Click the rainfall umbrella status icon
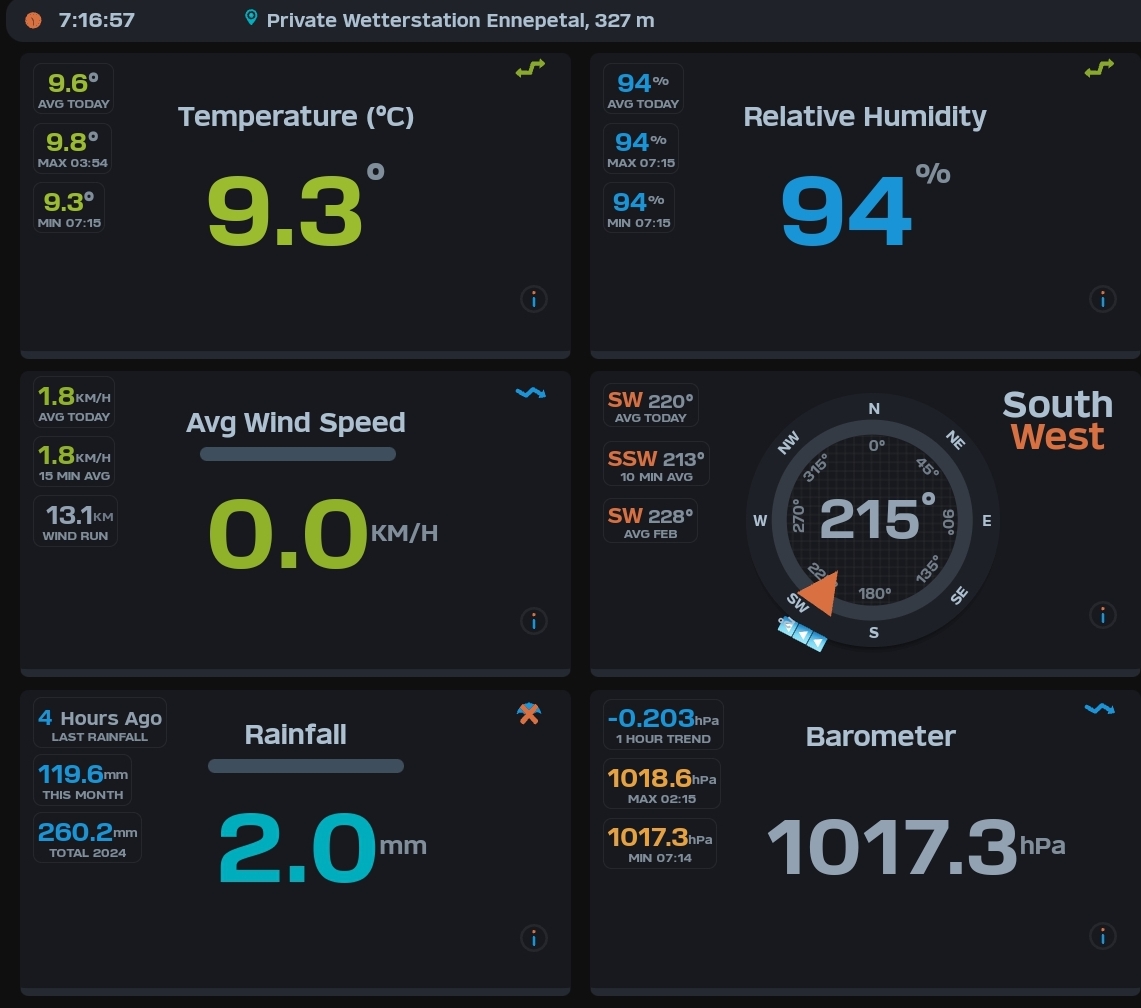Image resolution: width=1141 pixels, height=1008 pixels. pos(528,713)
